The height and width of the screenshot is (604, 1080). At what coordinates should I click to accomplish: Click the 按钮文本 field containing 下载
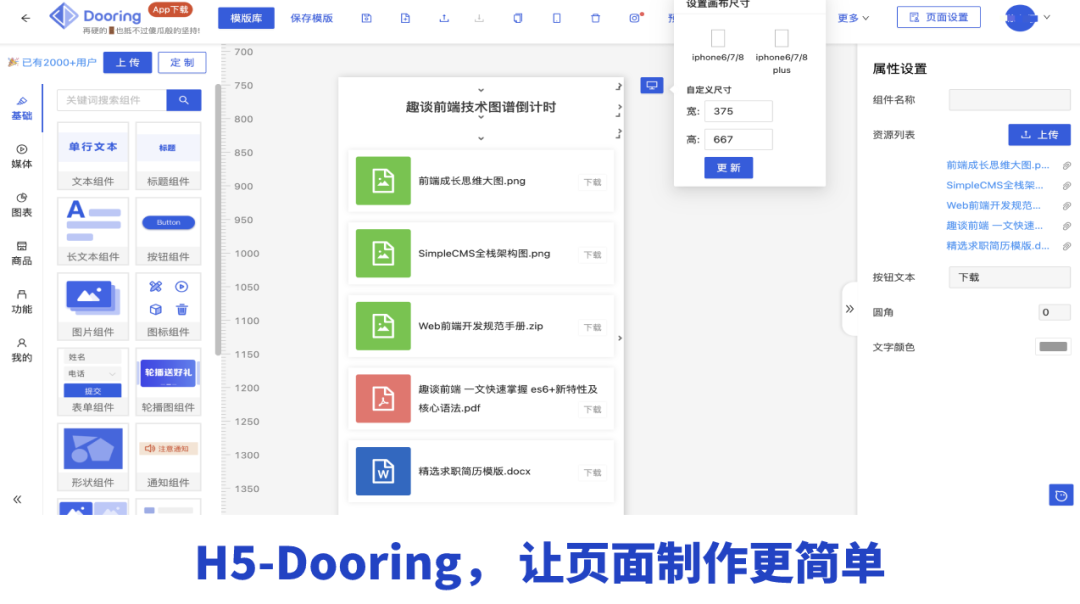coord(1009,277)
